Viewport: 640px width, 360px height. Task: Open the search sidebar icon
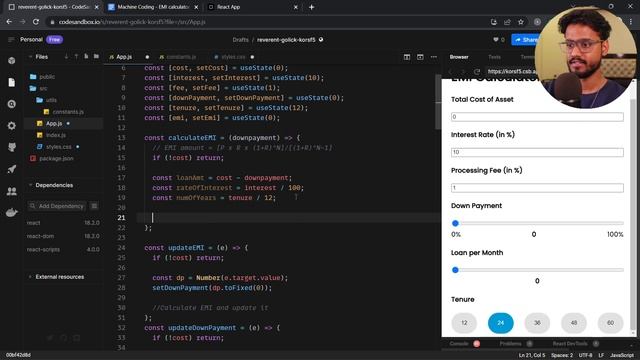coord(11,104)
